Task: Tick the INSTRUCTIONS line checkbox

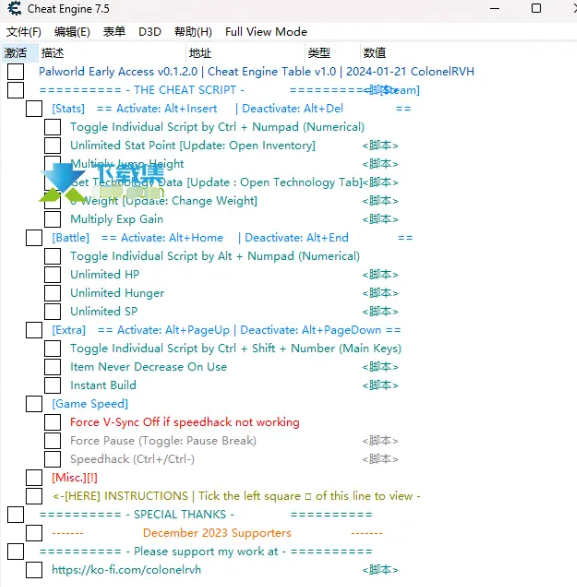Action: coord(34,496)
